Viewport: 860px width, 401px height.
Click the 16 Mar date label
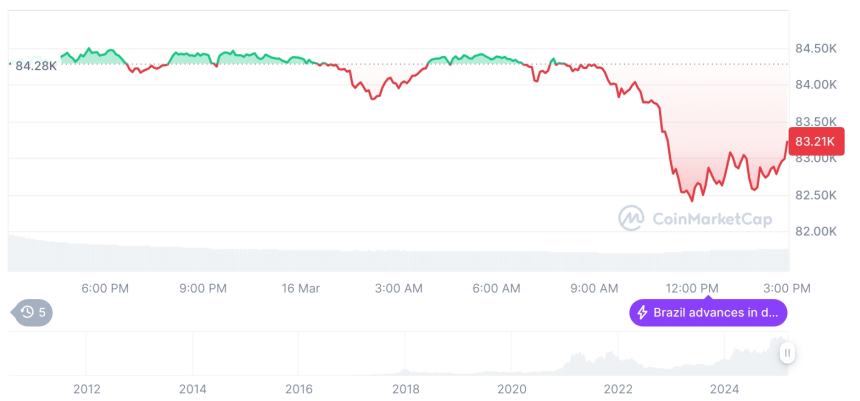pos(301,288)
